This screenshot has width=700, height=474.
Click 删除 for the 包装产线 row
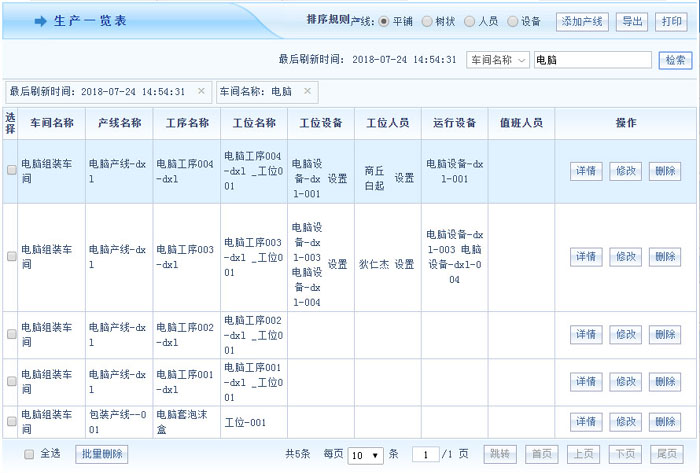pyautogui.click(x=664, y=421)
